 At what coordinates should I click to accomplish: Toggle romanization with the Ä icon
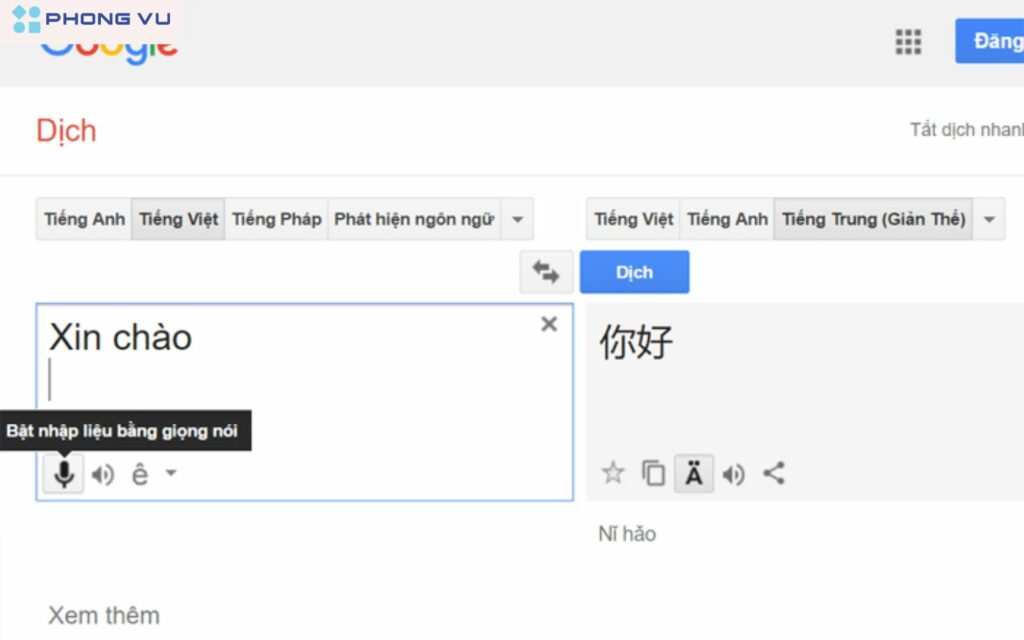694,474
